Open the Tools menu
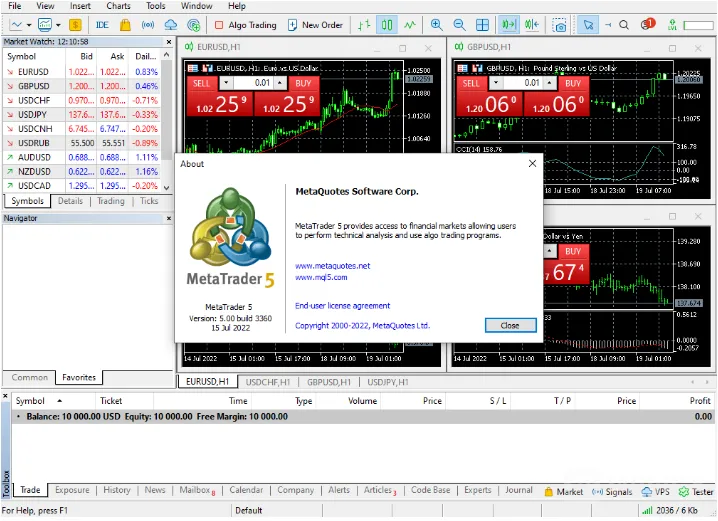718x521 pixels. pyautogui.click(x=156, y=6)
